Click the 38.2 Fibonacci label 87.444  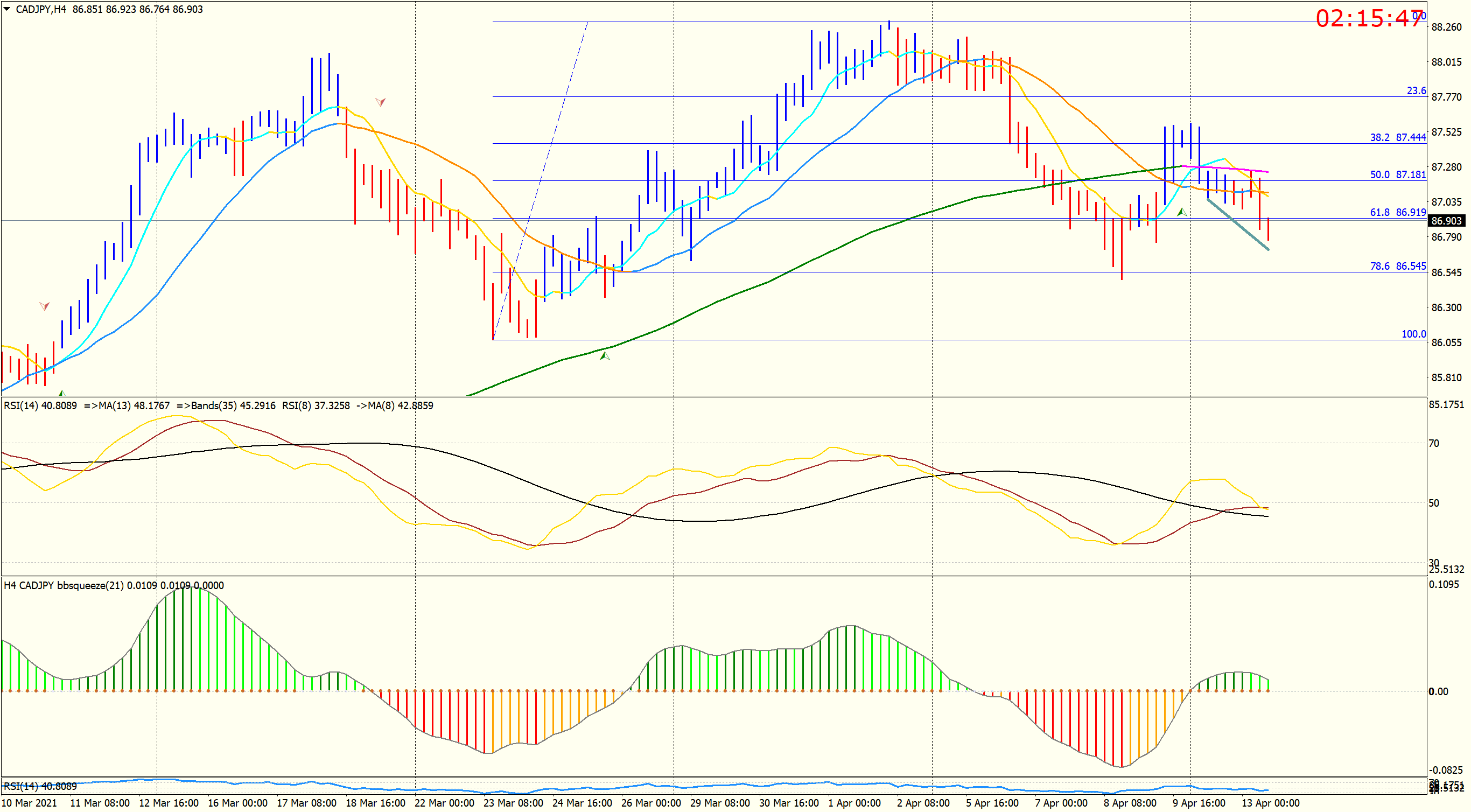point(1398,137)
